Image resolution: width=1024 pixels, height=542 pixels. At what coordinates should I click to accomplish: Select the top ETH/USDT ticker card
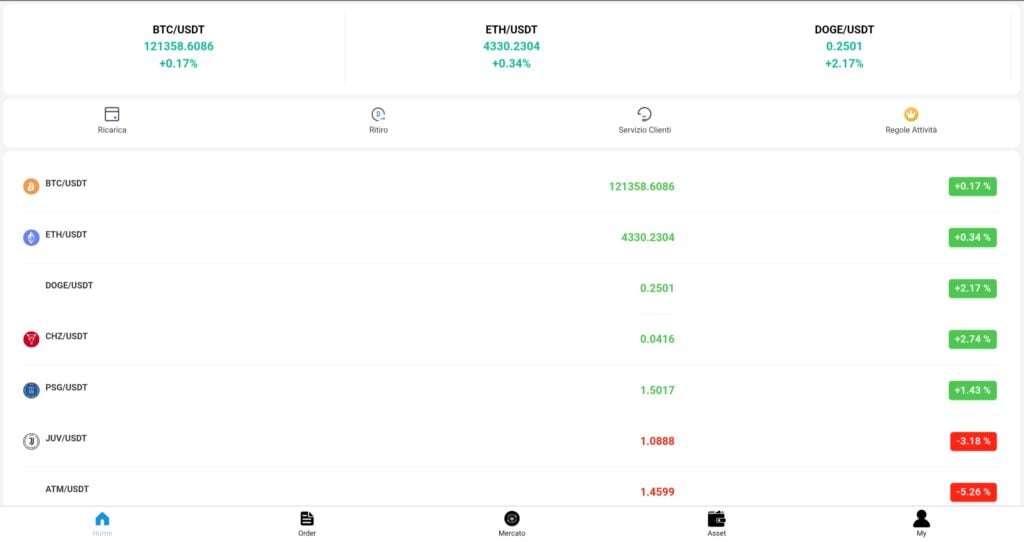point(511,46)
